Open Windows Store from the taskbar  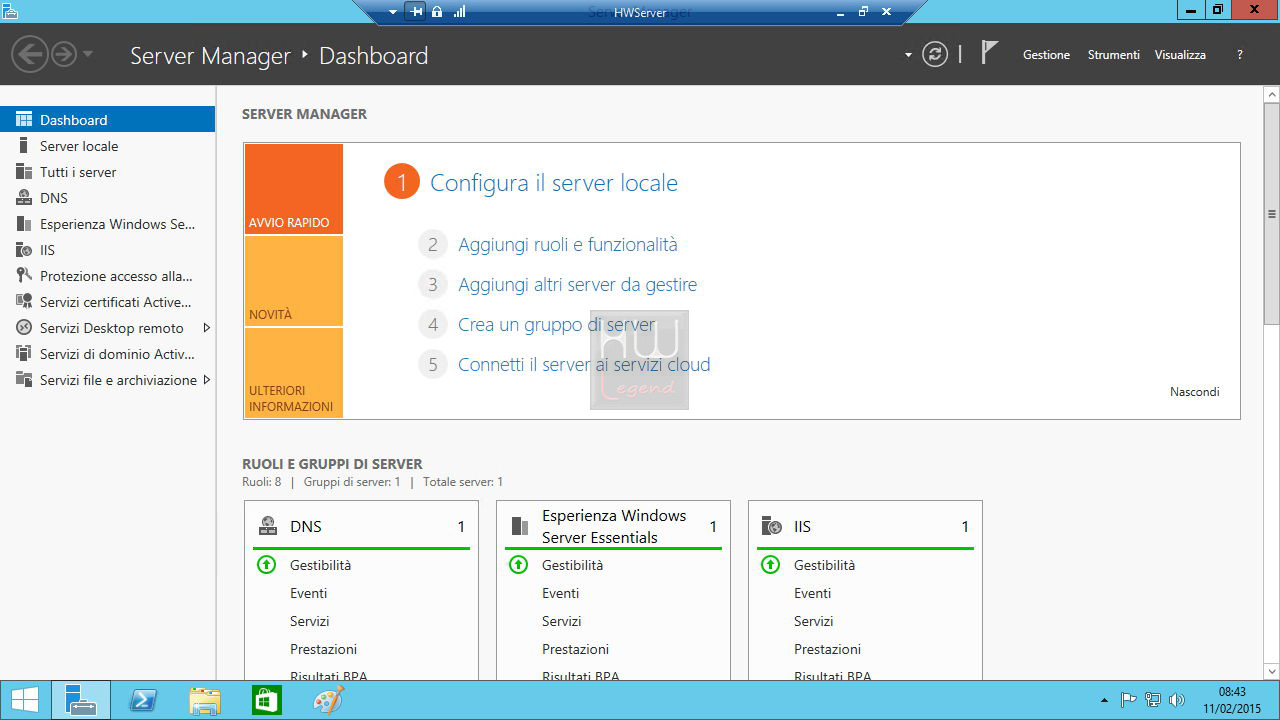pos(266,701)
